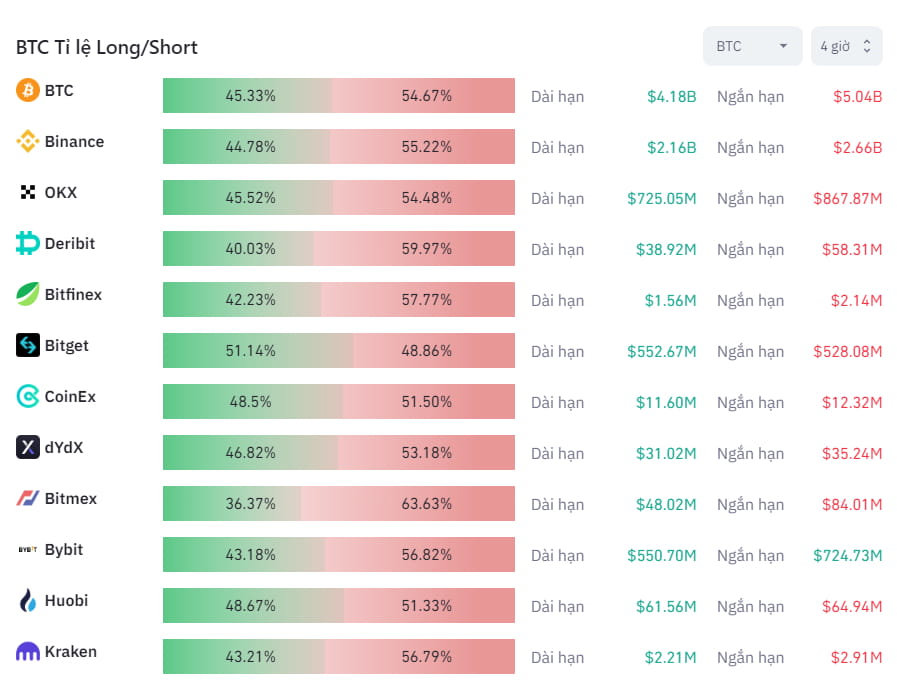Click the BTC Tỉ lệ Long/Short title

coord(105,47)
